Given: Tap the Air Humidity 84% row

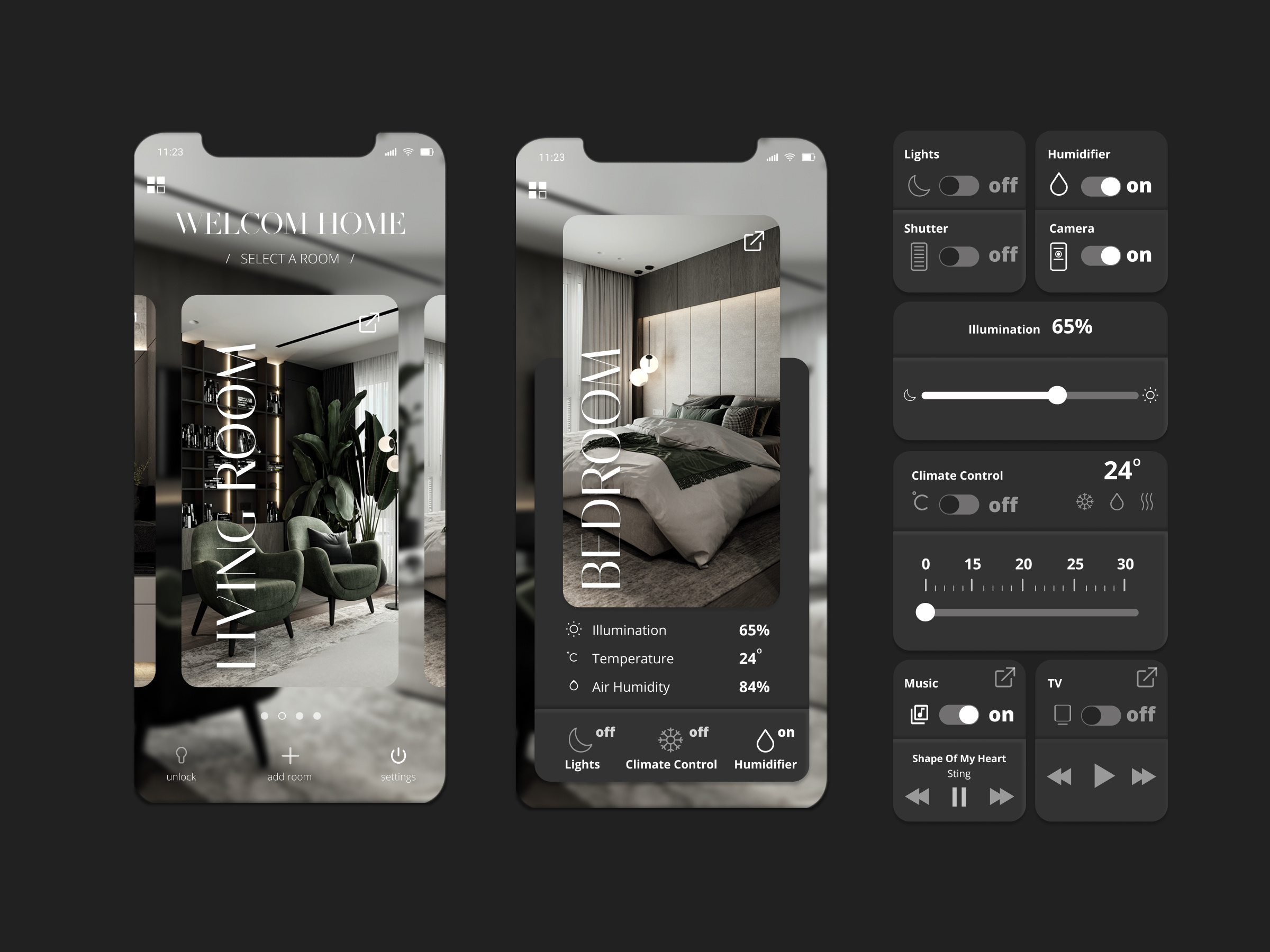Looking at the screenshot, I should tap(668, 686).
